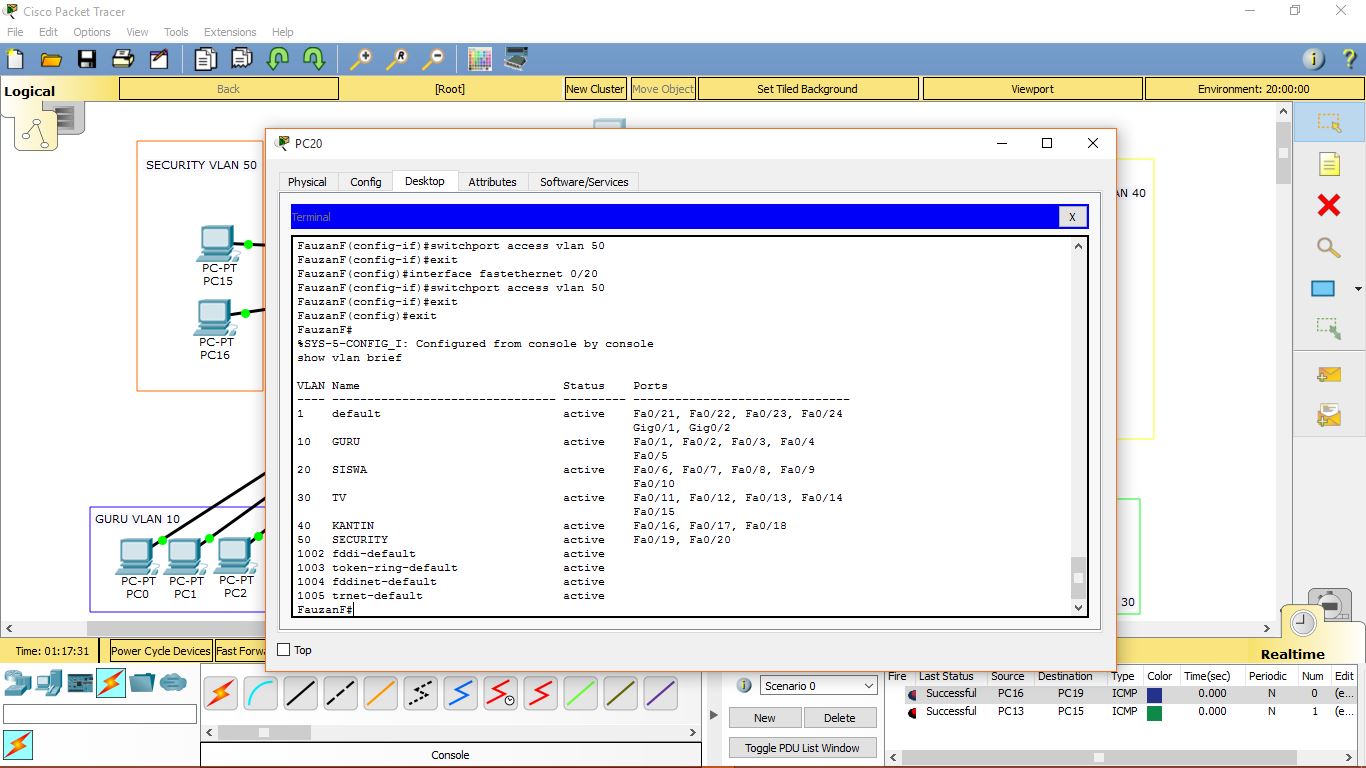Choose the Draw Rectangle shape tool
Image resolution: width=1366 pixels, height=768 pixels.
[x=1322, y=288]
